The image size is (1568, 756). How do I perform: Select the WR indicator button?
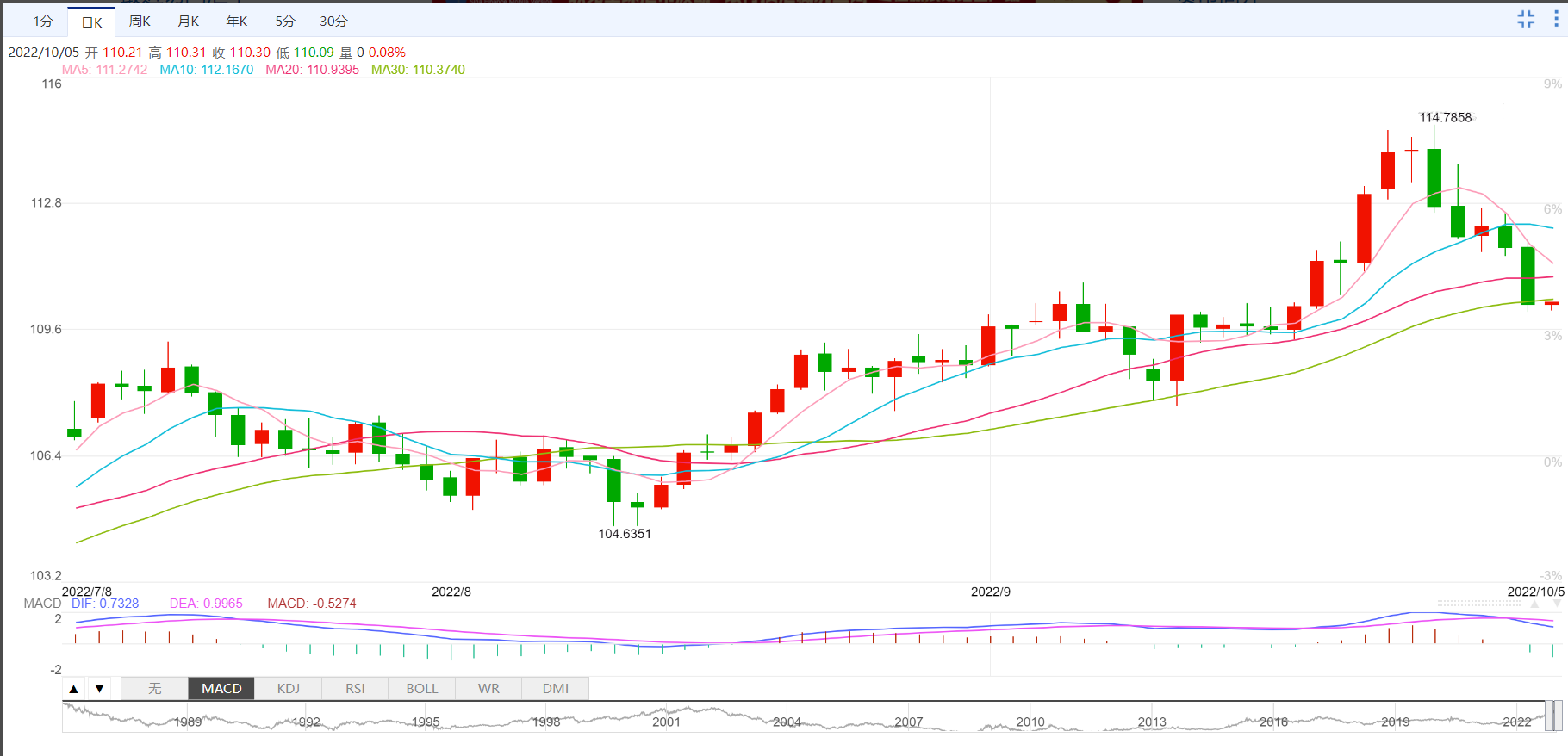[x=488, y=689]
